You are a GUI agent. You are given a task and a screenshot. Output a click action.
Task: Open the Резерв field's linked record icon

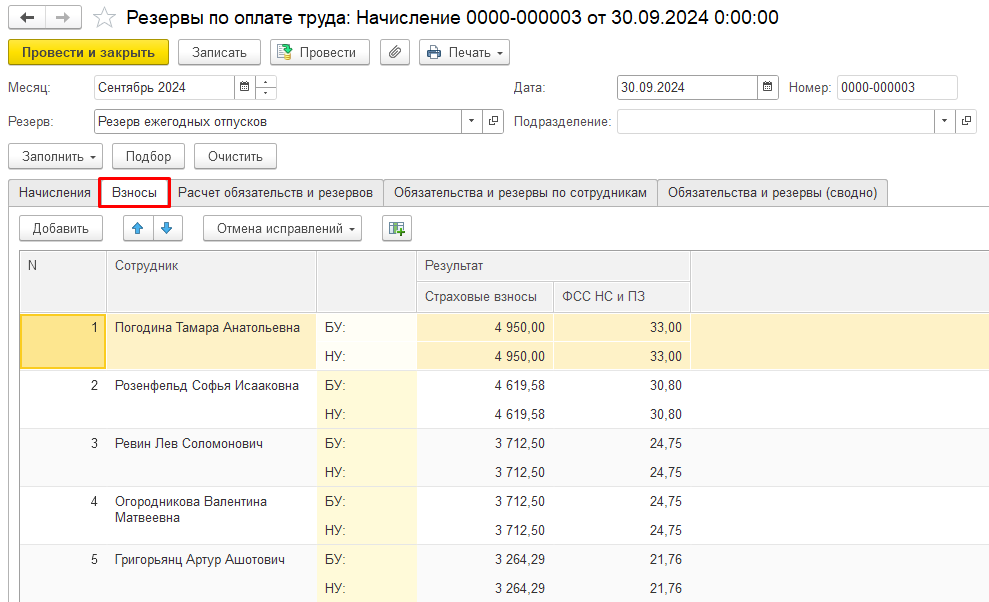(493, 121)
